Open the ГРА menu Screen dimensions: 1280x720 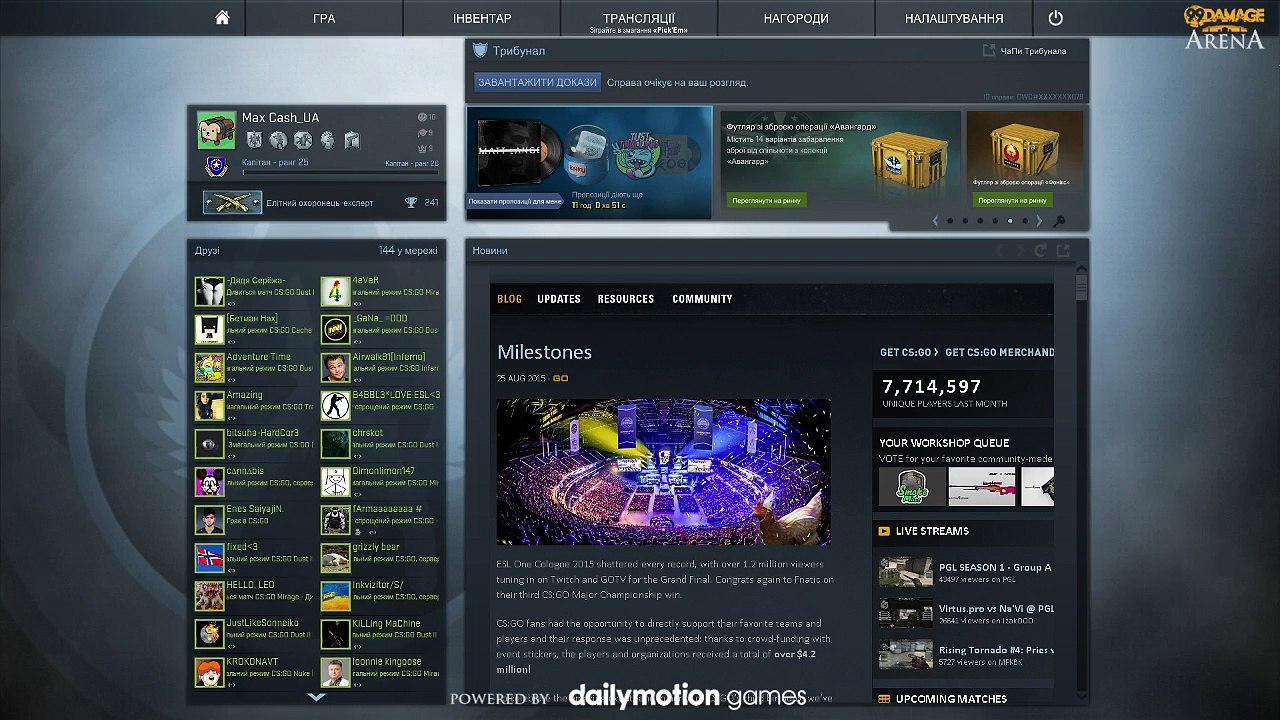pyautogui.click(x=324, y=18)
